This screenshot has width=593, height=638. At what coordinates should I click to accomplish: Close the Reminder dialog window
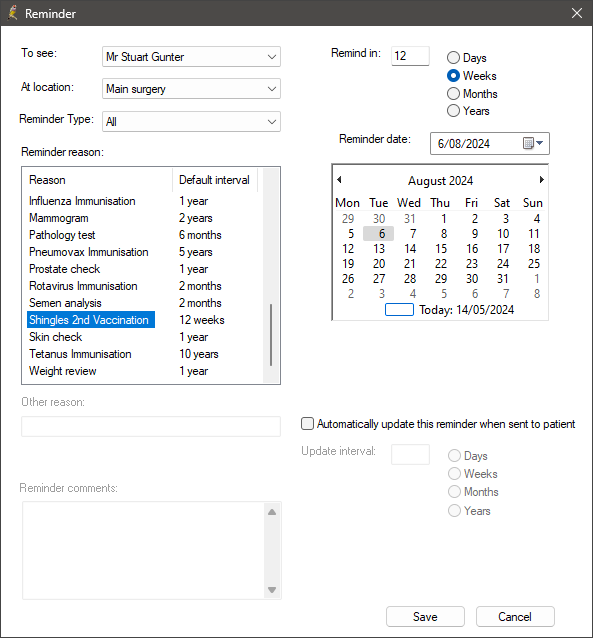pyautogui.click(x=576, y=13)
